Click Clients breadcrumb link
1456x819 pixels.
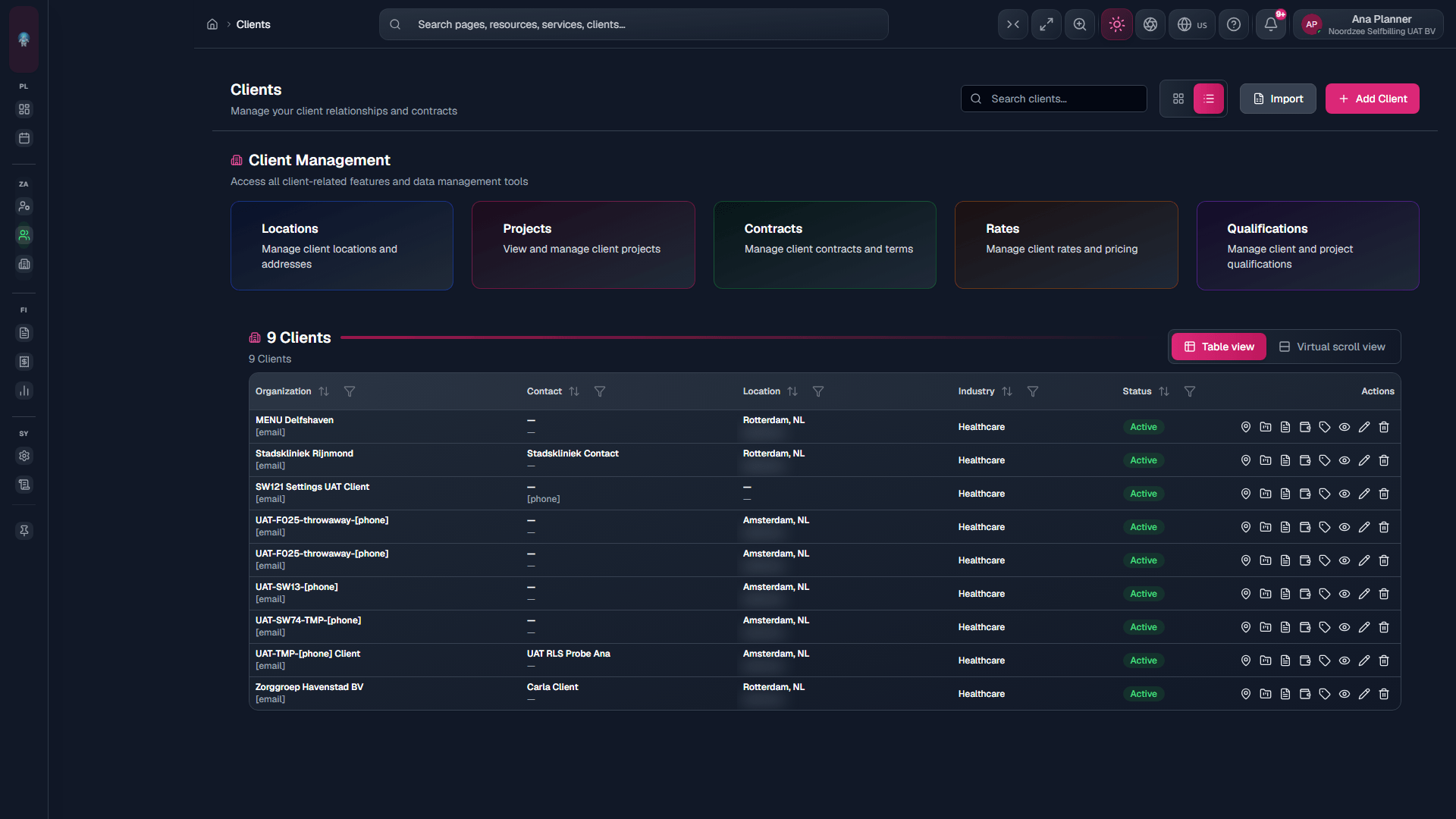click(x=253, y=24)
